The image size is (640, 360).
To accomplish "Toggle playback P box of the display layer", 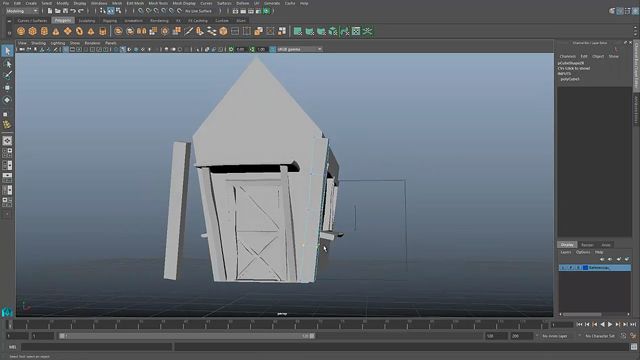I will tap(571, 268).
